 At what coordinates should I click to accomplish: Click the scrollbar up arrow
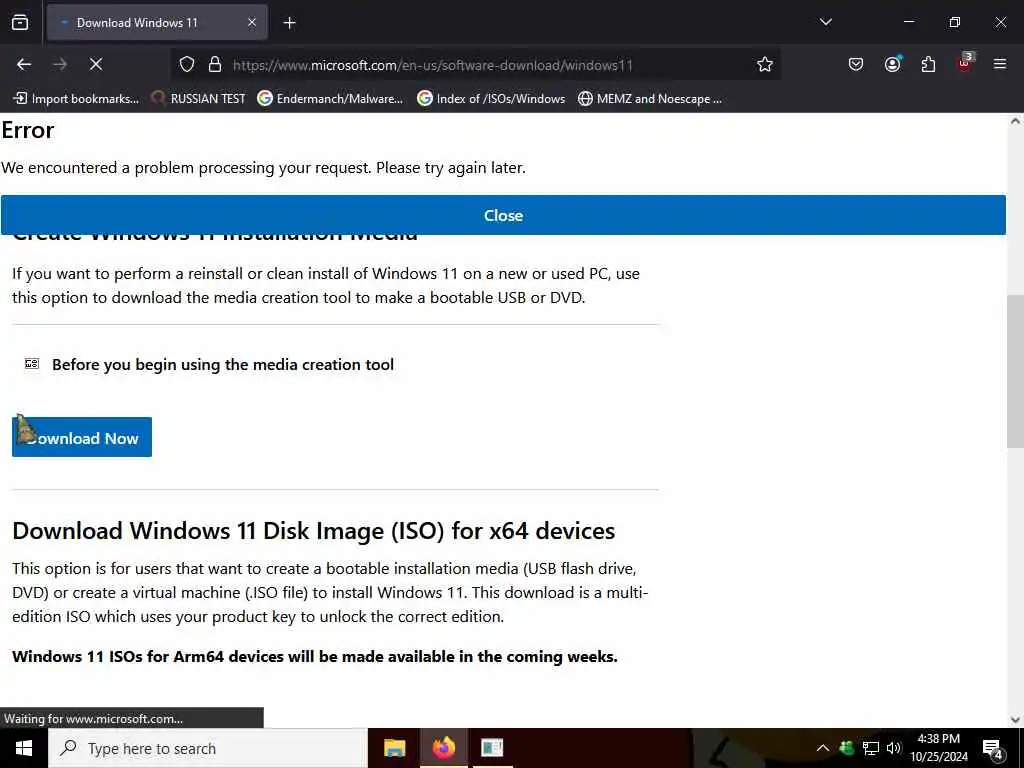click(1015, 121)
